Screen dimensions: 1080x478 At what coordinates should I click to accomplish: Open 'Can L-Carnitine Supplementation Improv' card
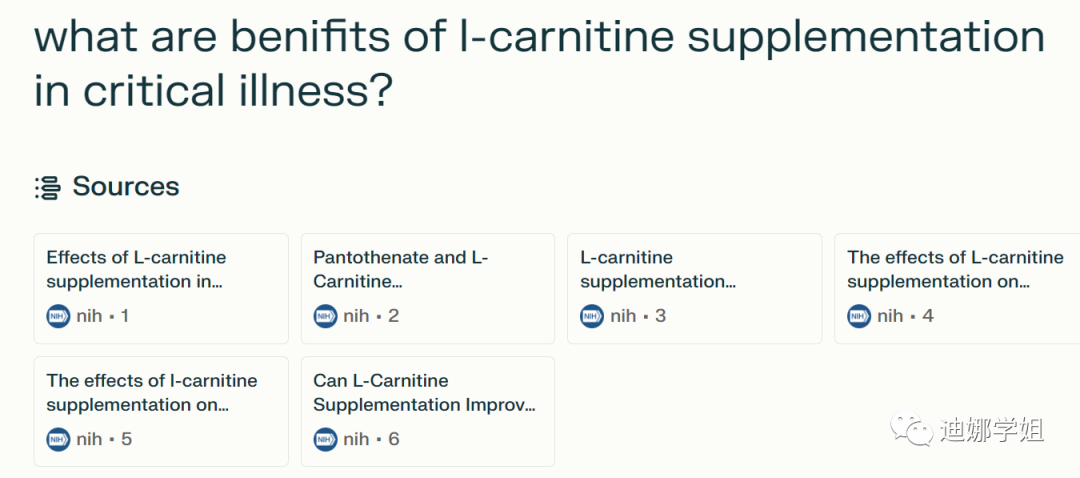[x=427, y=393]
